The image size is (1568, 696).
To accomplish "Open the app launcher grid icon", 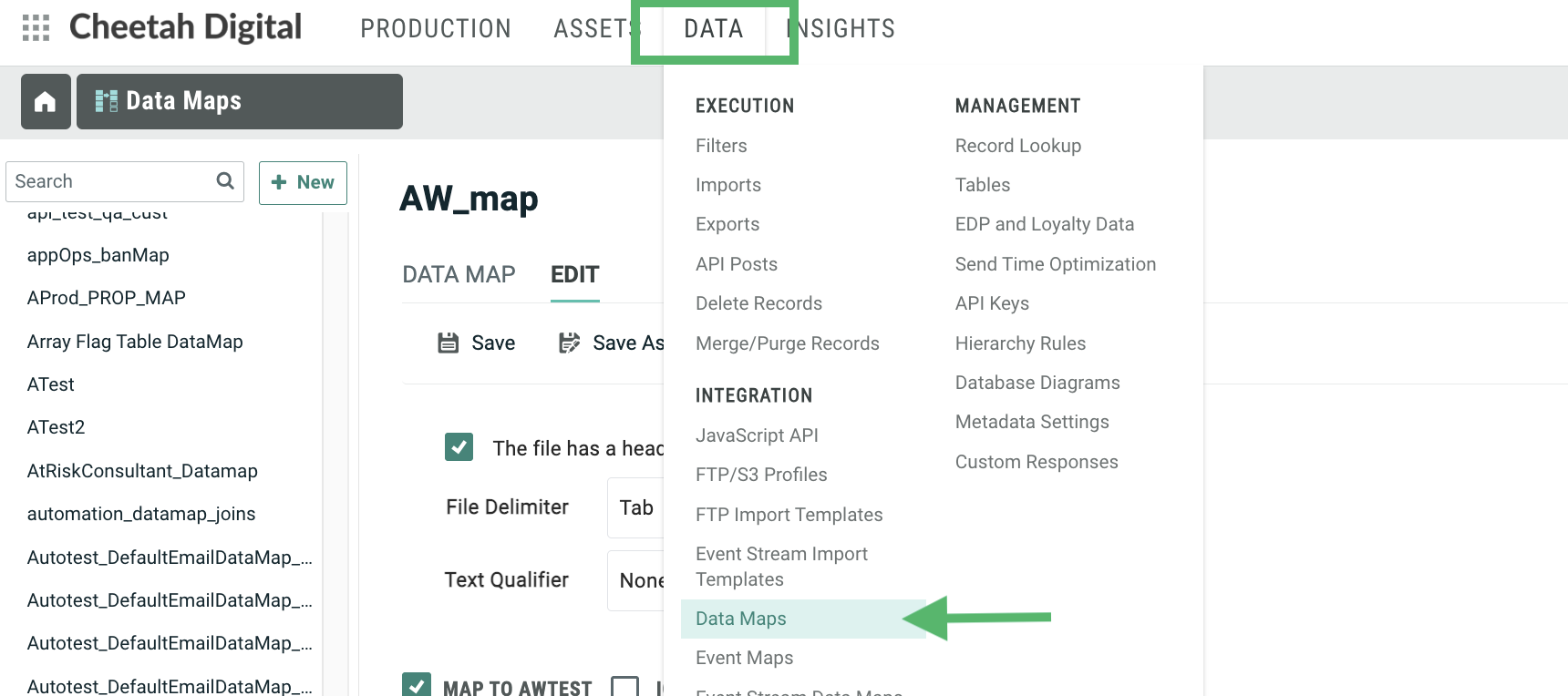I will (x=36, y=28).
